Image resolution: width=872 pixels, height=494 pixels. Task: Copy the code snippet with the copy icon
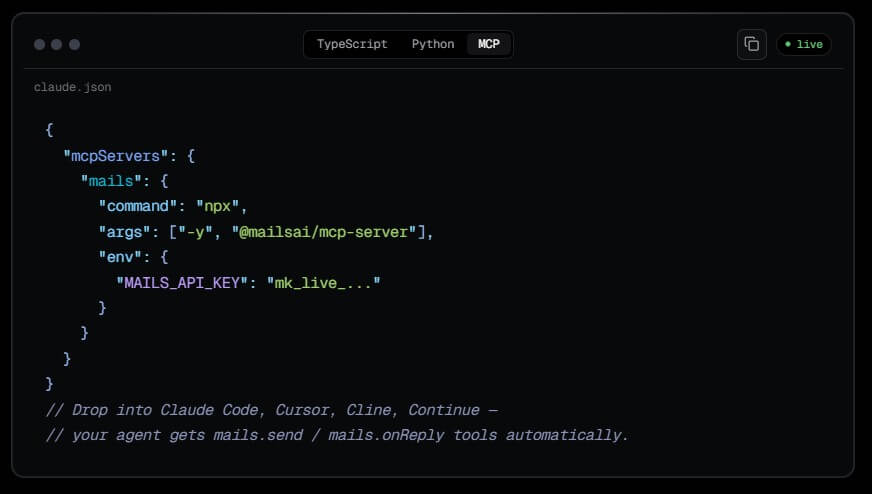[x=751, y=45]
